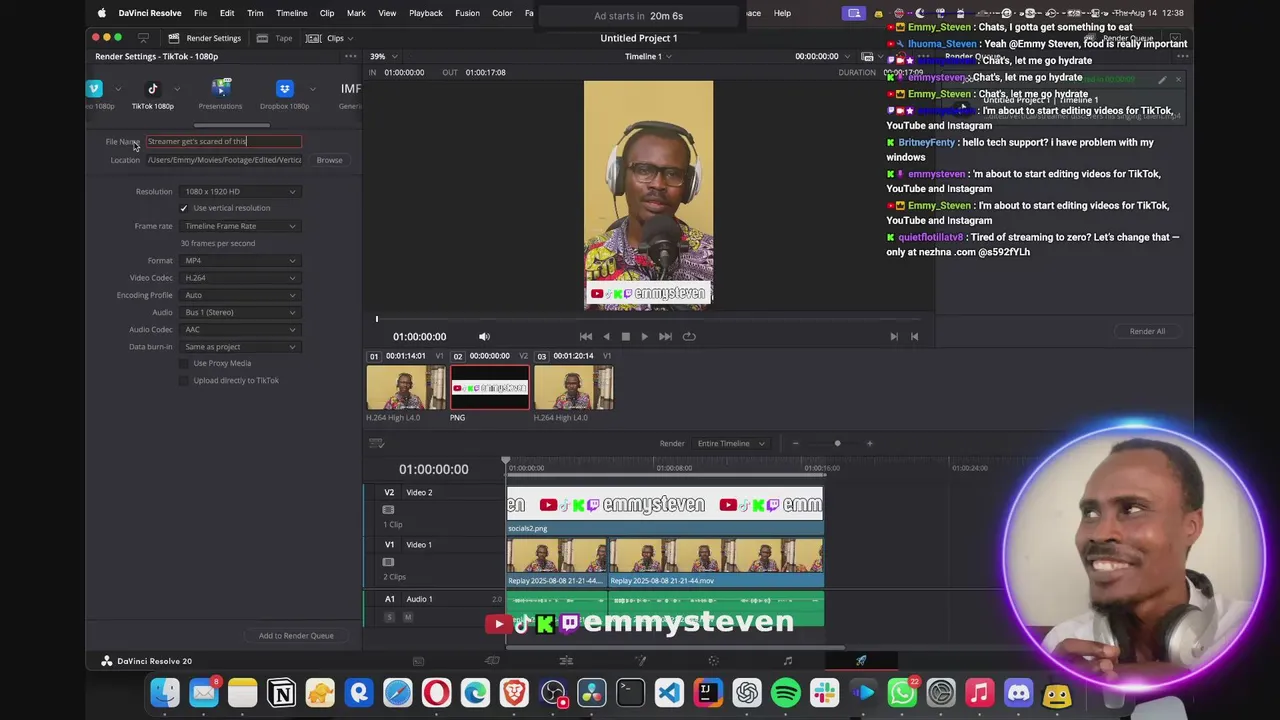The width and height of the screenshot is (1280, 720).
Task: Open the Audio bus dropdown
Action: click(x=240, y=313)
